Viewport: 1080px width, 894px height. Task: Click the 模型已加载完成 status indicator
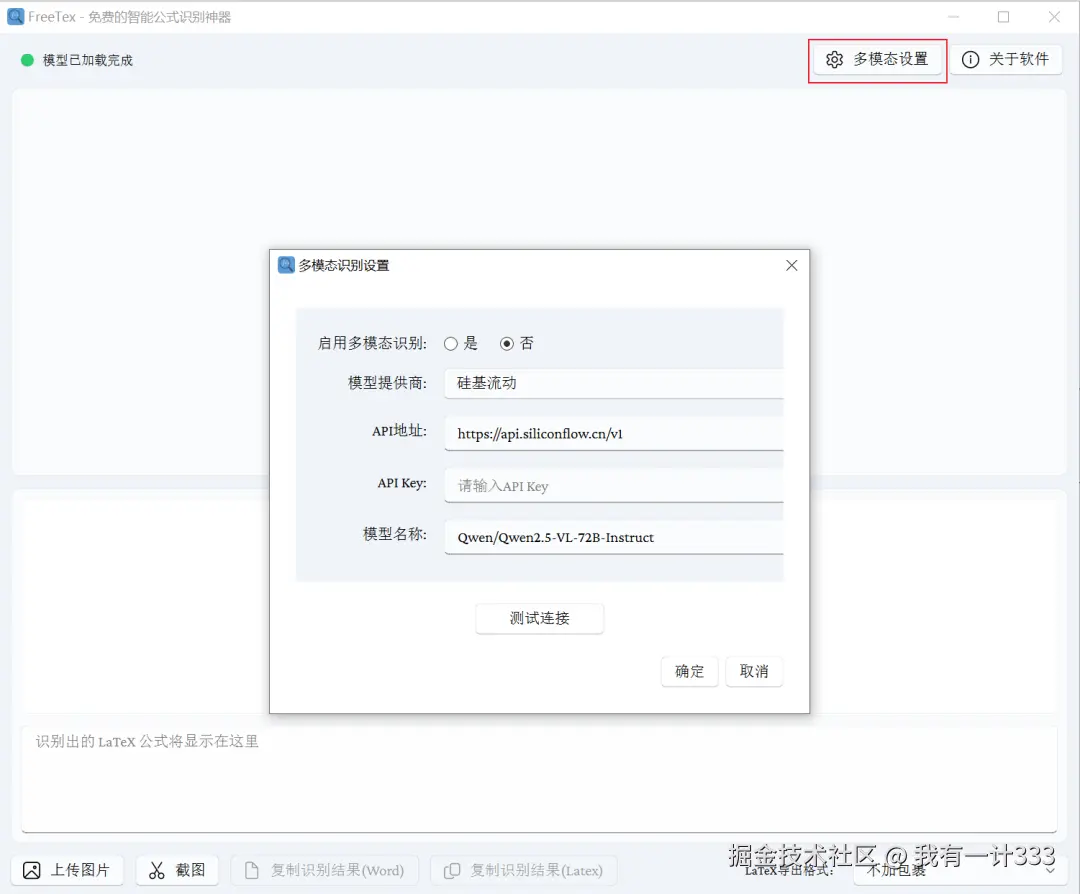[x=26, y=60]
